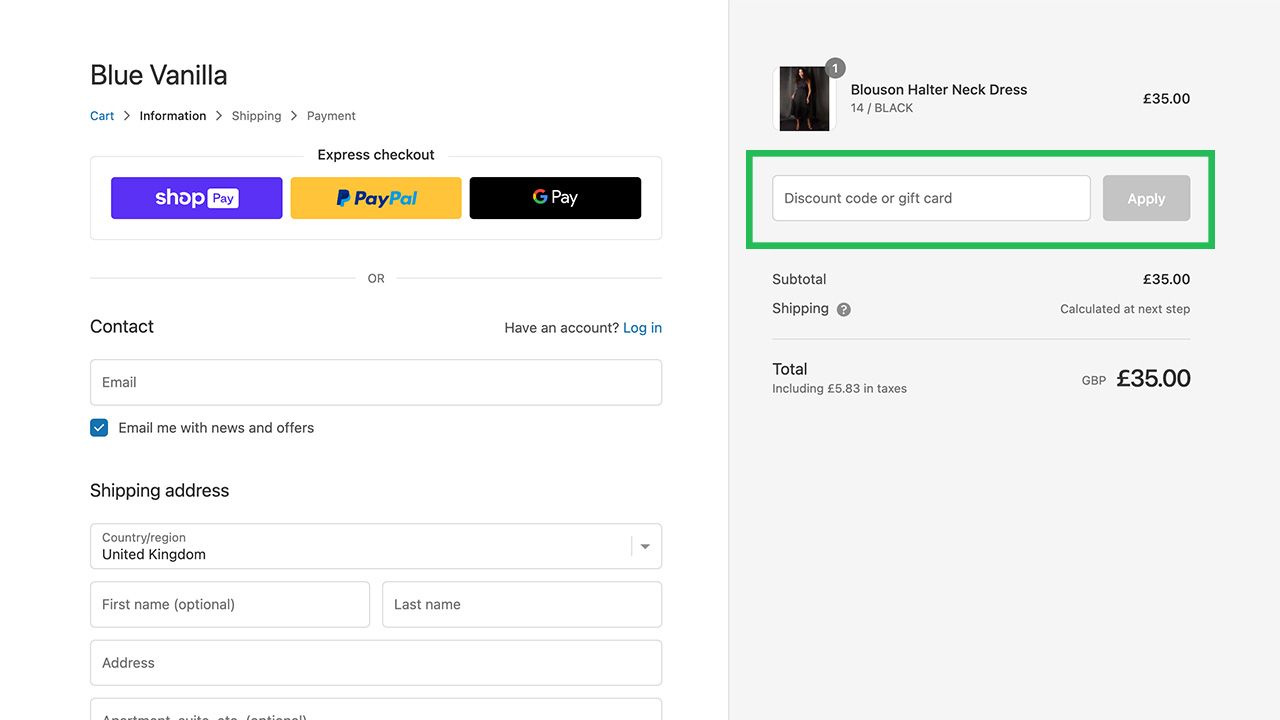Go back to Cart in breadcrumb

(x=102, y=116)
